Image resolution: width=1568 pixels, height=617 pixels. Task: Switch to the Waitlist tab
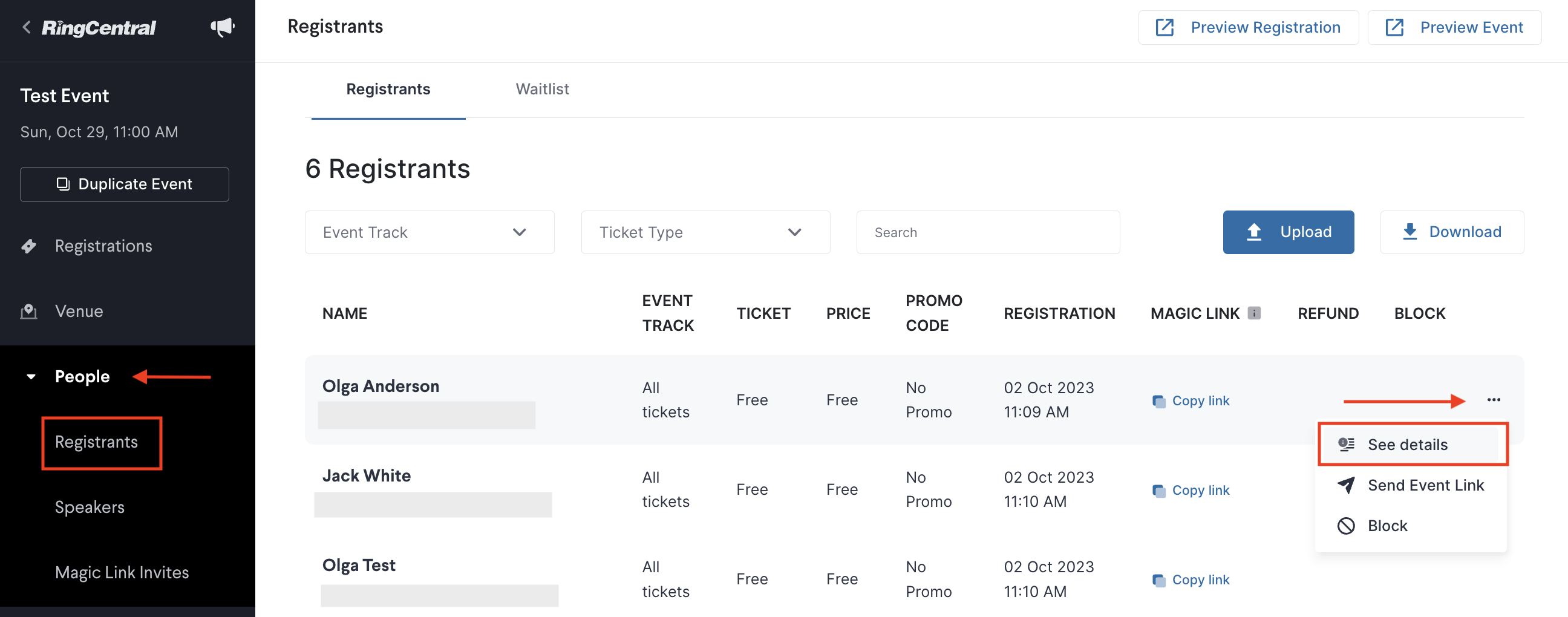(x=542, y=89)
